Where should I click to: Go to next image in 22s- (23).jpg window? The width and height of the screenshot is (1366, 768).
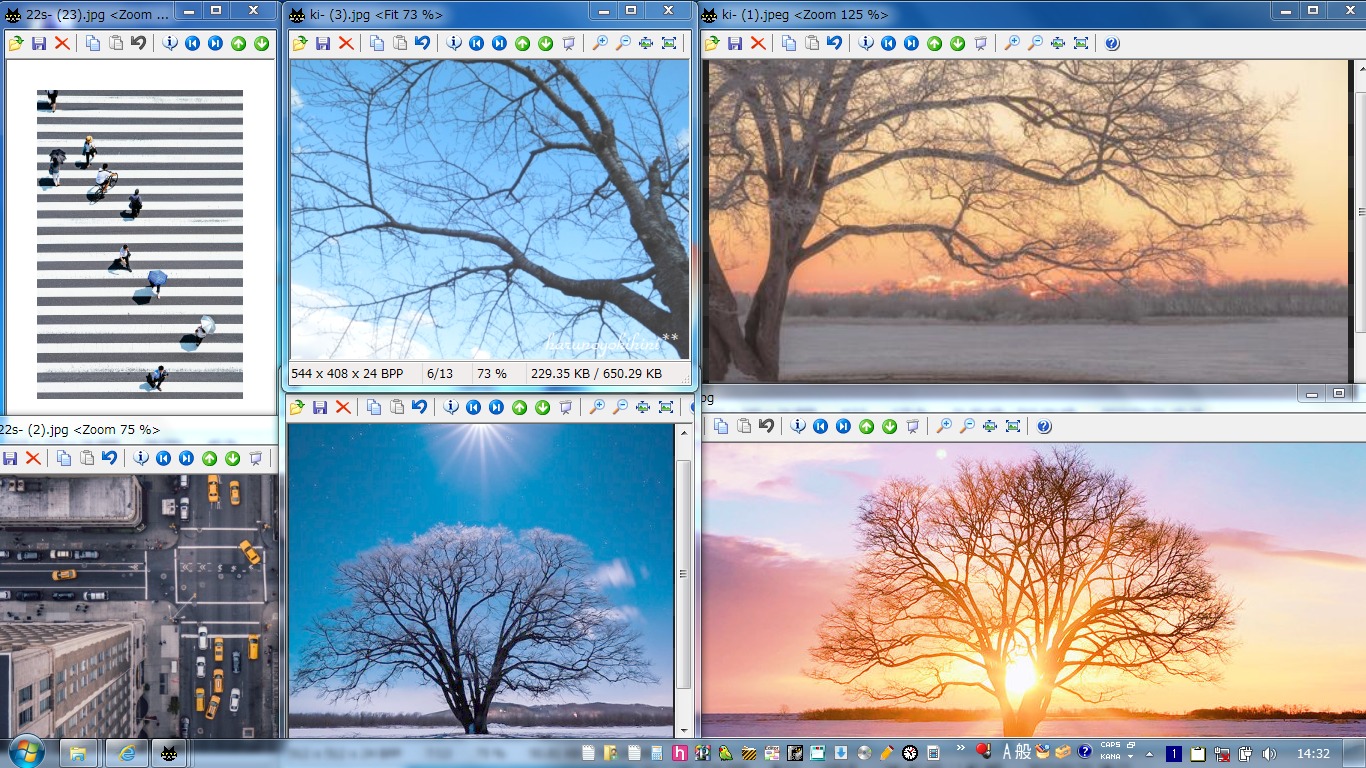[x=215, y=43]
